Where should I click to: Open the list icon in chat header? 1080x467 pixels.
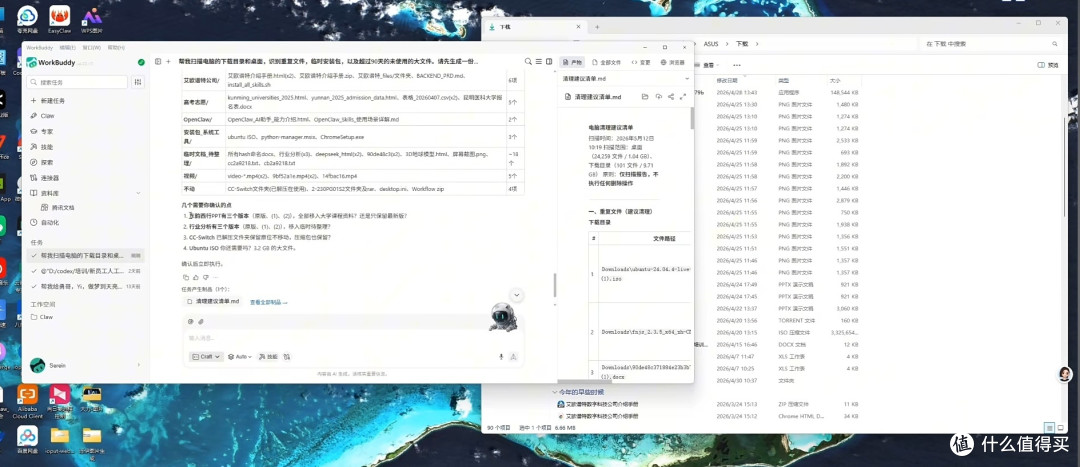click(x=539, y=61)
